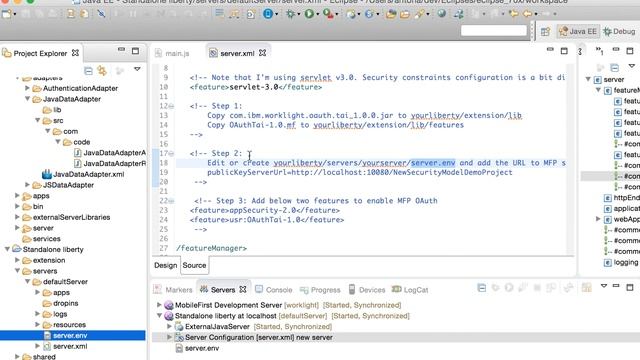Close the Servers view tab
Screen dimensions: 640x360
(243, 289)
